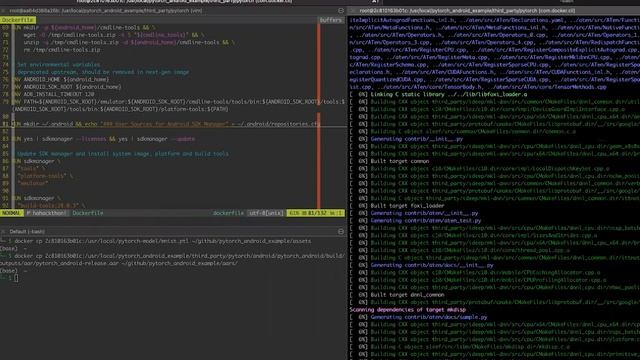Click the Linking C static library output line
The height and width of the screenshot is (360, 640).
click(438, 94)
